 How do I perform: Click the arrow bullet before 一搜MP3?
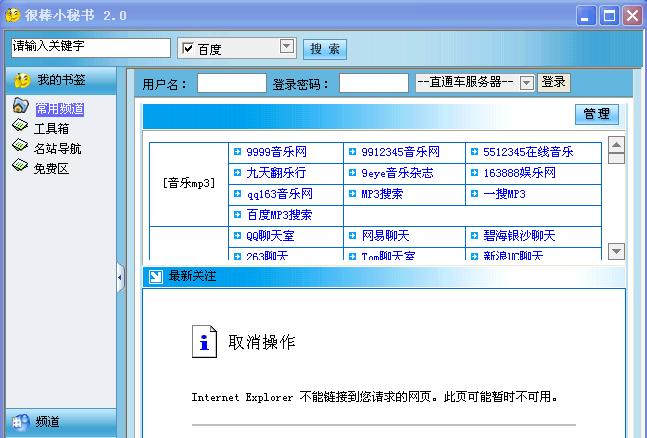pos(474,194)
